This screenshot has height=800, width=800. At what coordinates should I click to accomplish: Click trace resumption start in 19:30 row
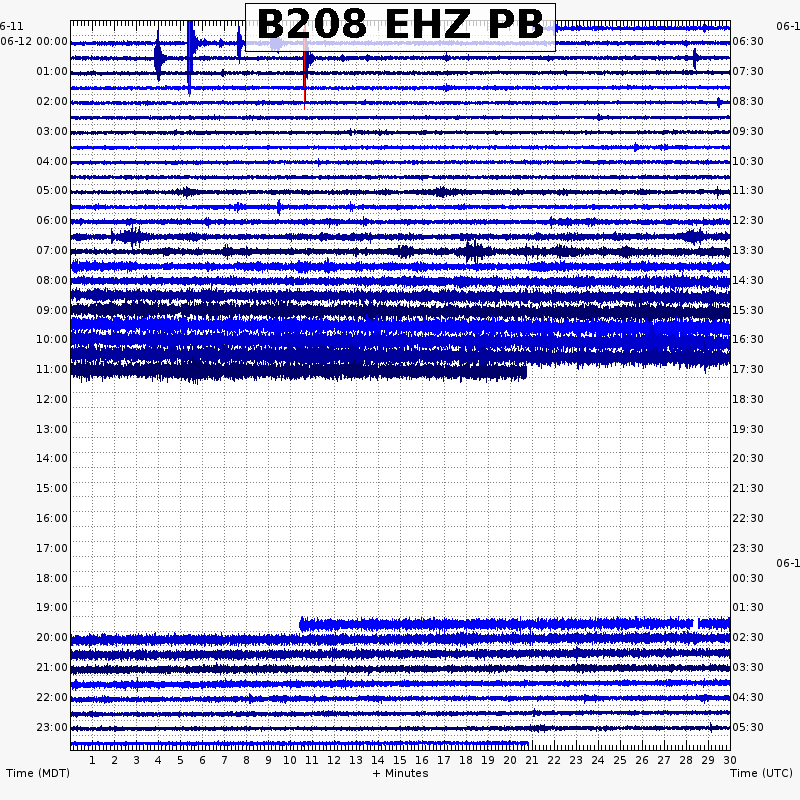[301, 623]
